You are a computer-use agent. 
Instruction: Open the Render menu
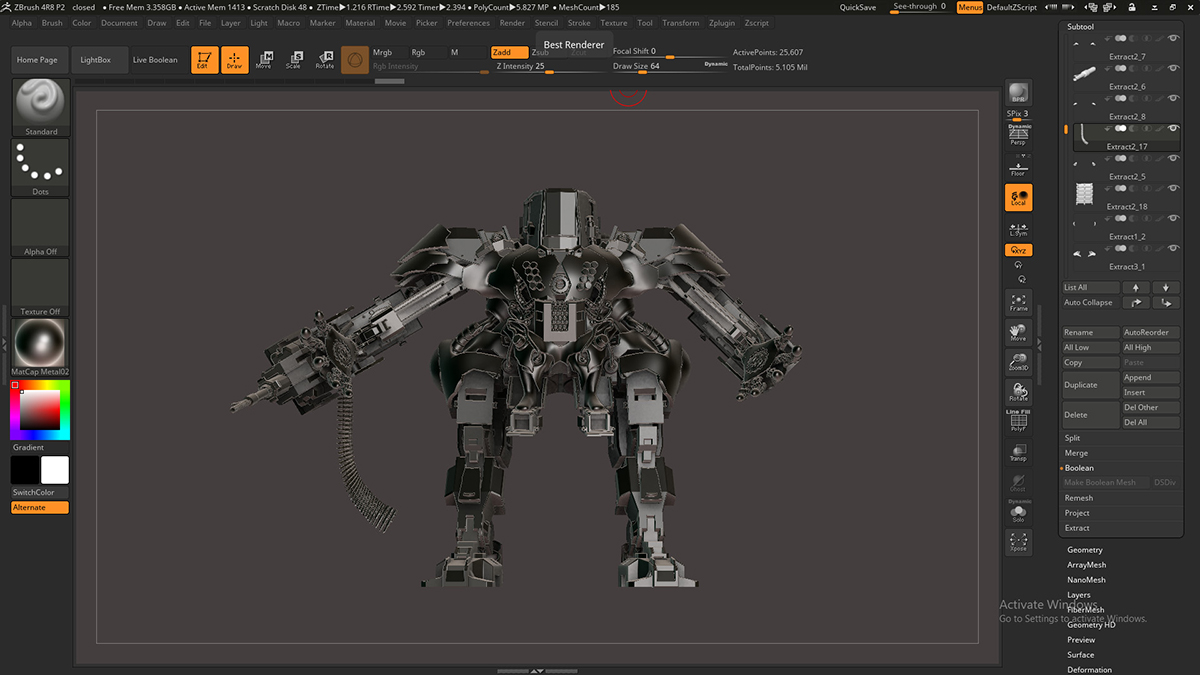point(512,23)
